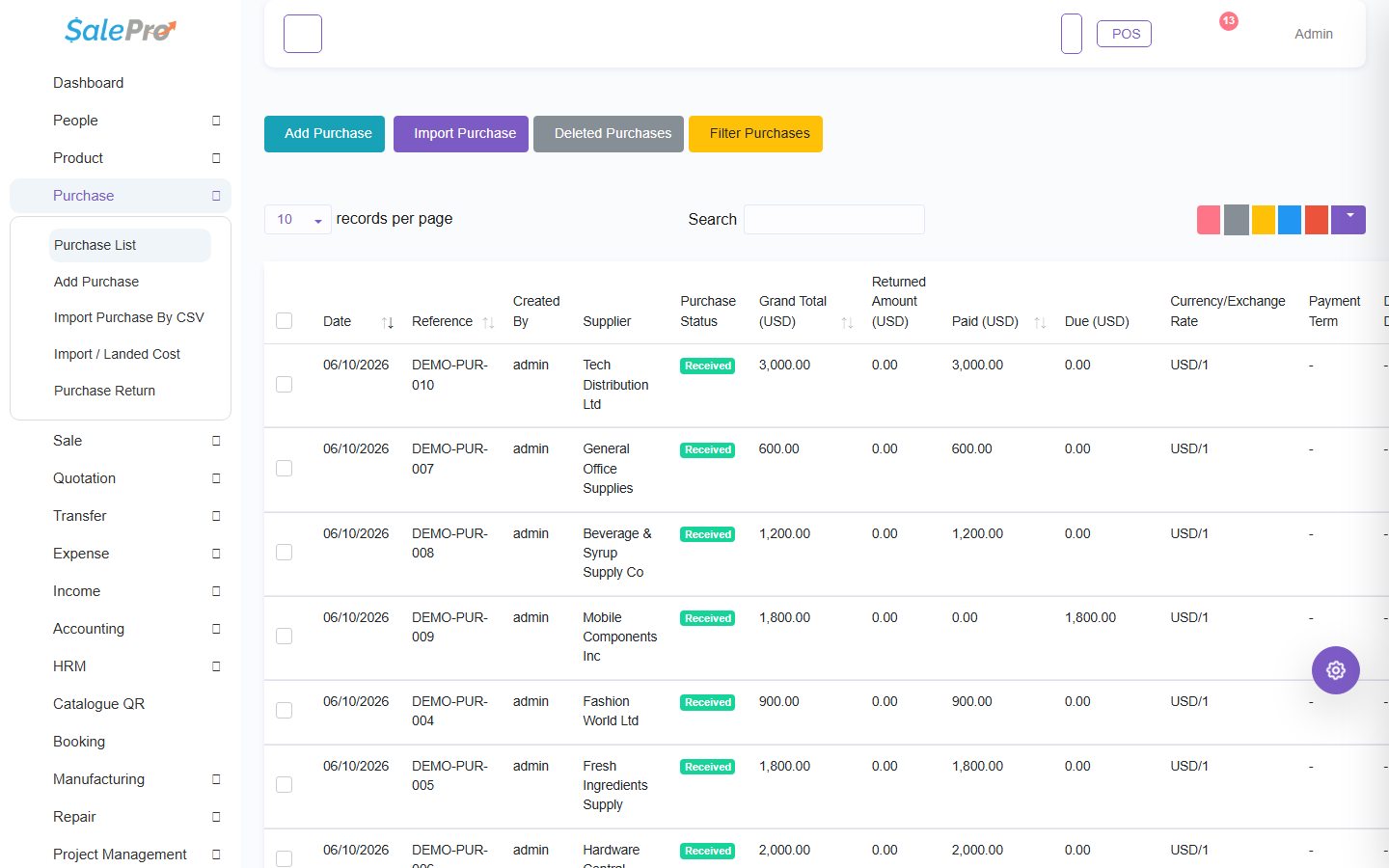
Task: Collapse the Purchase sidebar menu
Action: click(121, 196)
